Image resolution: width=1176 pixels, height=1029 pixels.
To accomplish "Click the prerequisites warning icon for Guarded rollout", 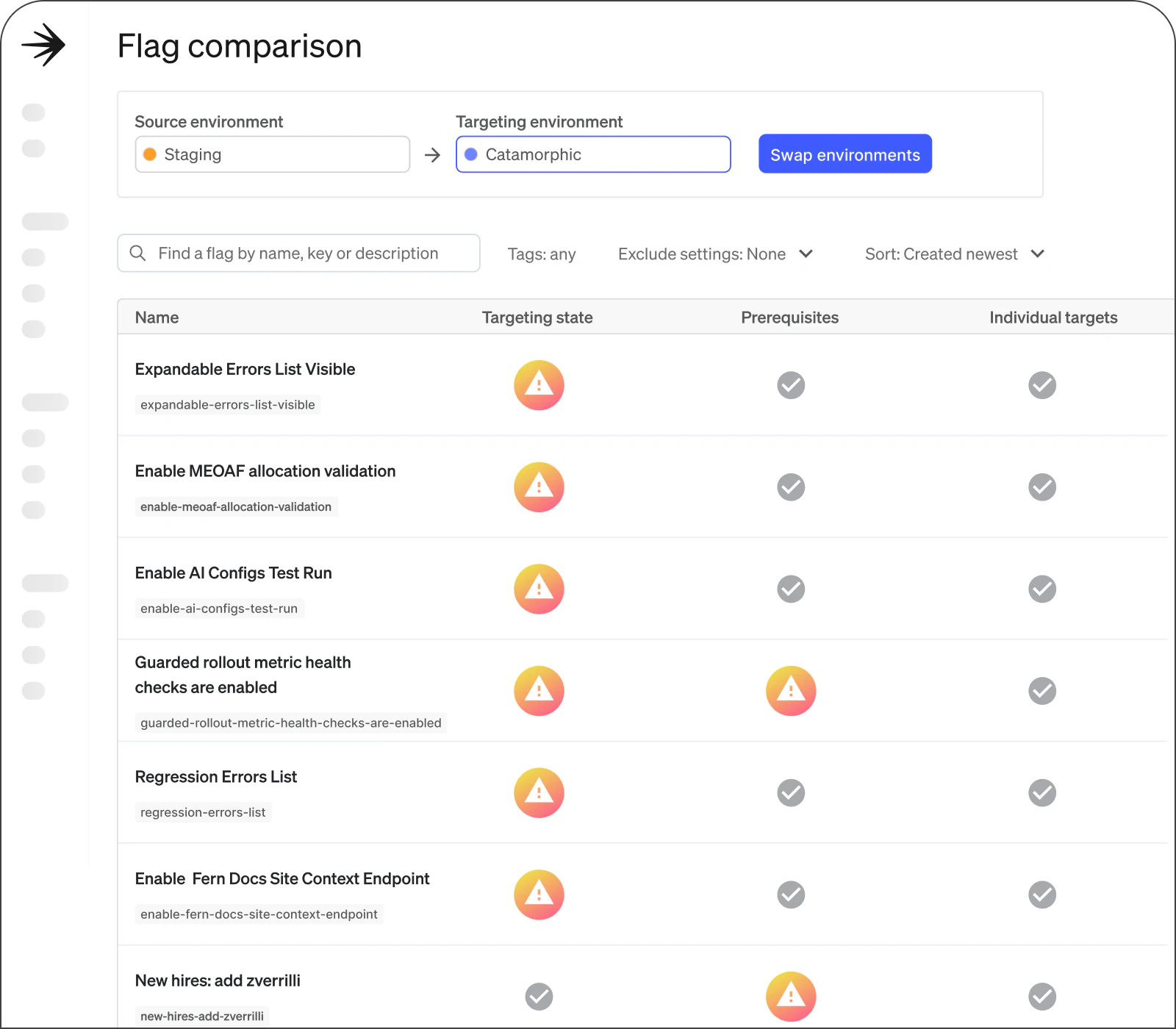I will [791, 691].
